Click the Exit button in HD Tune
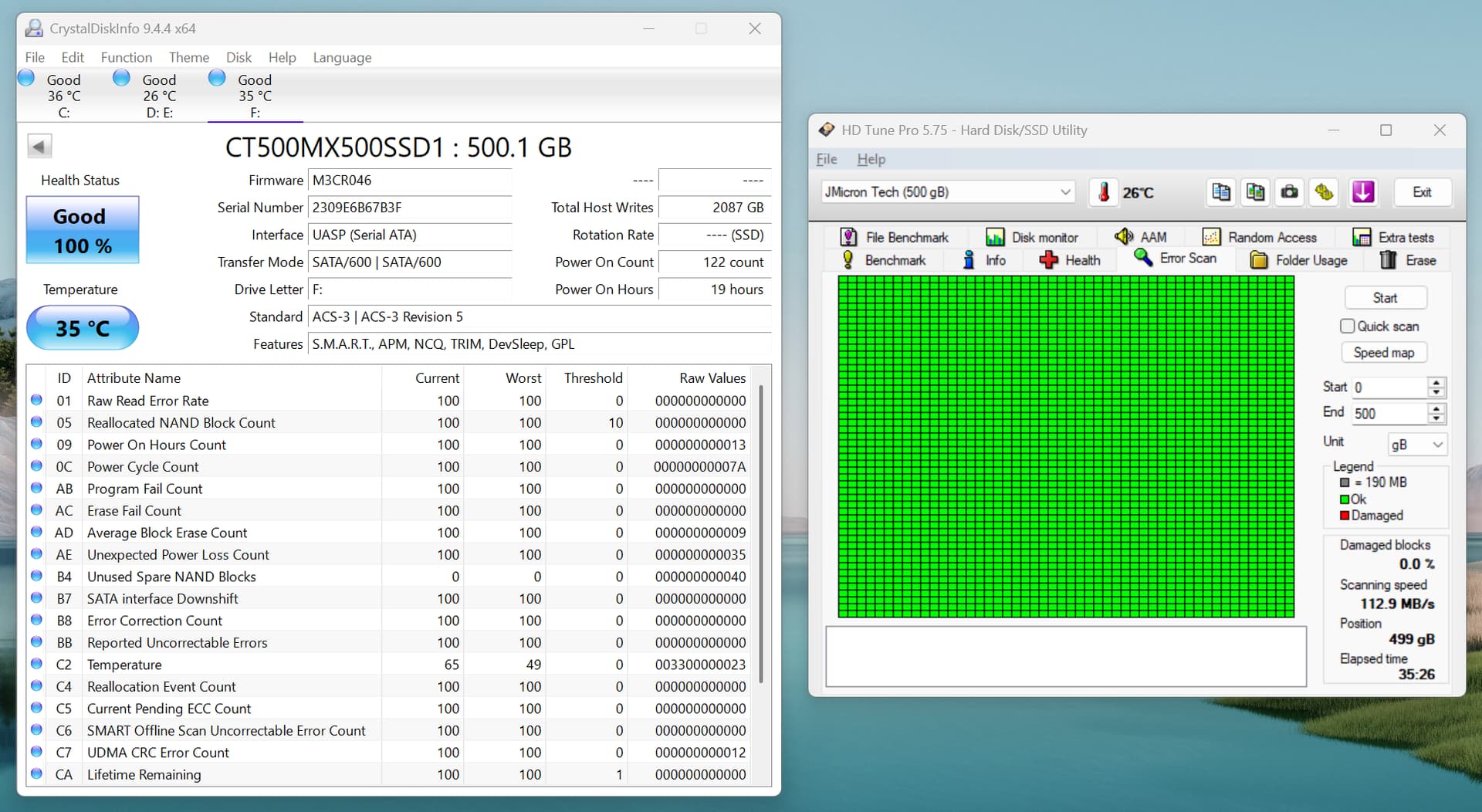Image resolution: width=1482 pixels, height=812 pixels. tap(1422, 192)
